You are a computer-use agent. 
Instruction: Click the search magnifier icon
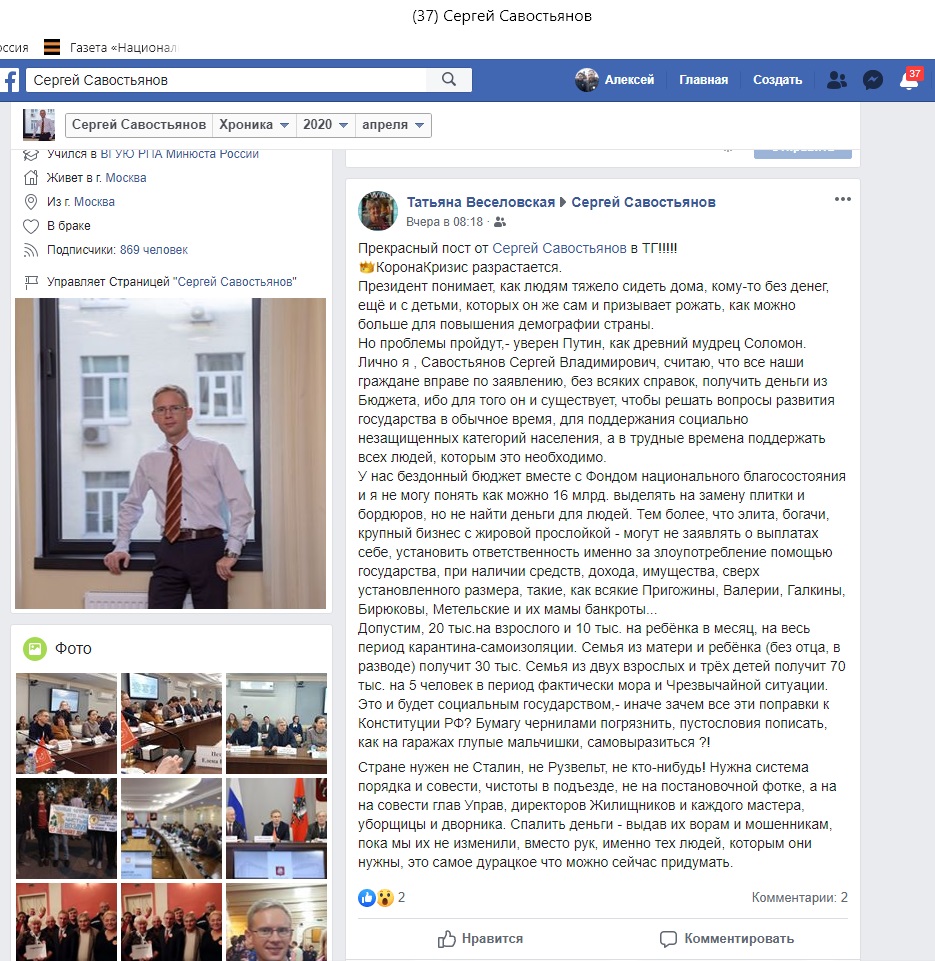(x=449, y=80)
